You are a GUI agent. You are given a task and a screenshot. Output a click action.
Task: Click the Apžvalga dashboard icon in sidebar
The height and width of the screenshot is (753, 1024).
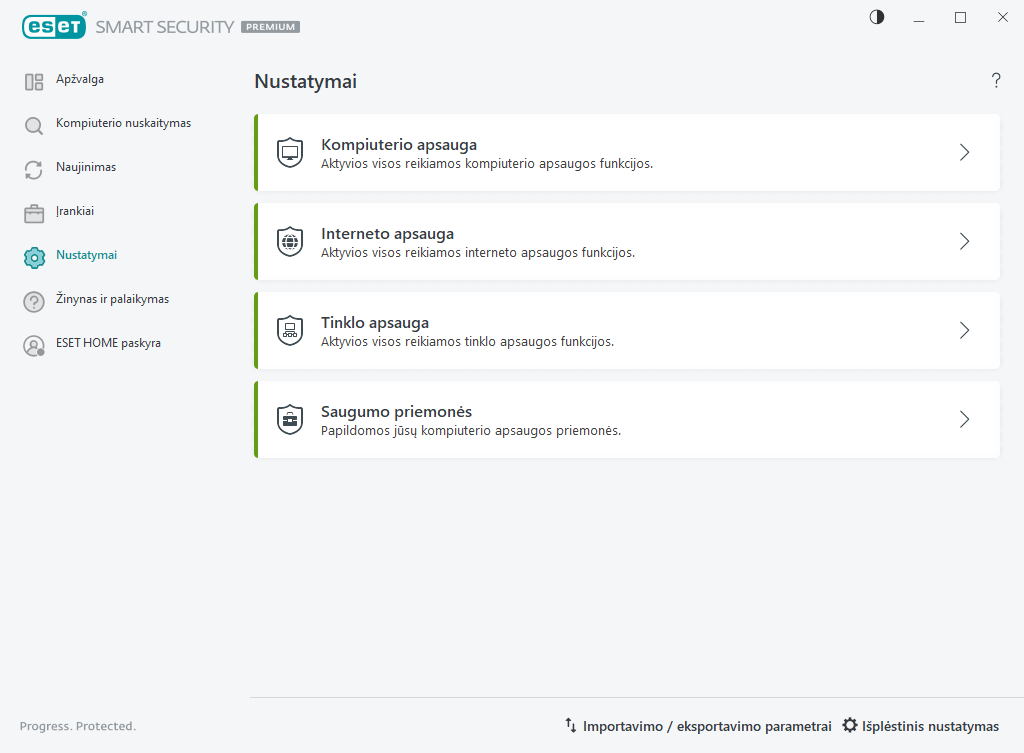pyautogui.click(x=34, y=82)
